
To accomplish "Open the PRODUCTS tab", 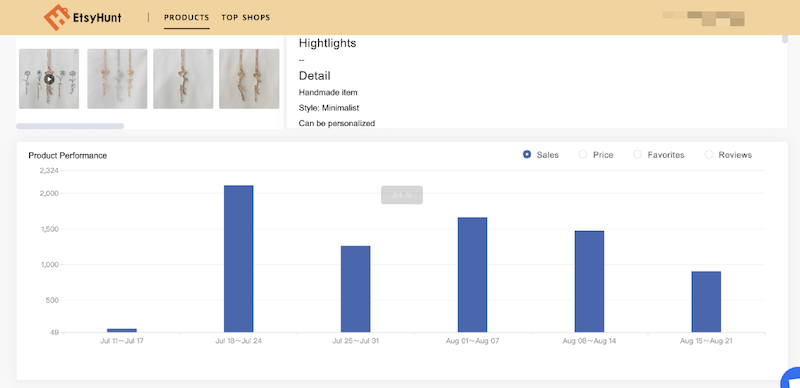I will [187, 17].
